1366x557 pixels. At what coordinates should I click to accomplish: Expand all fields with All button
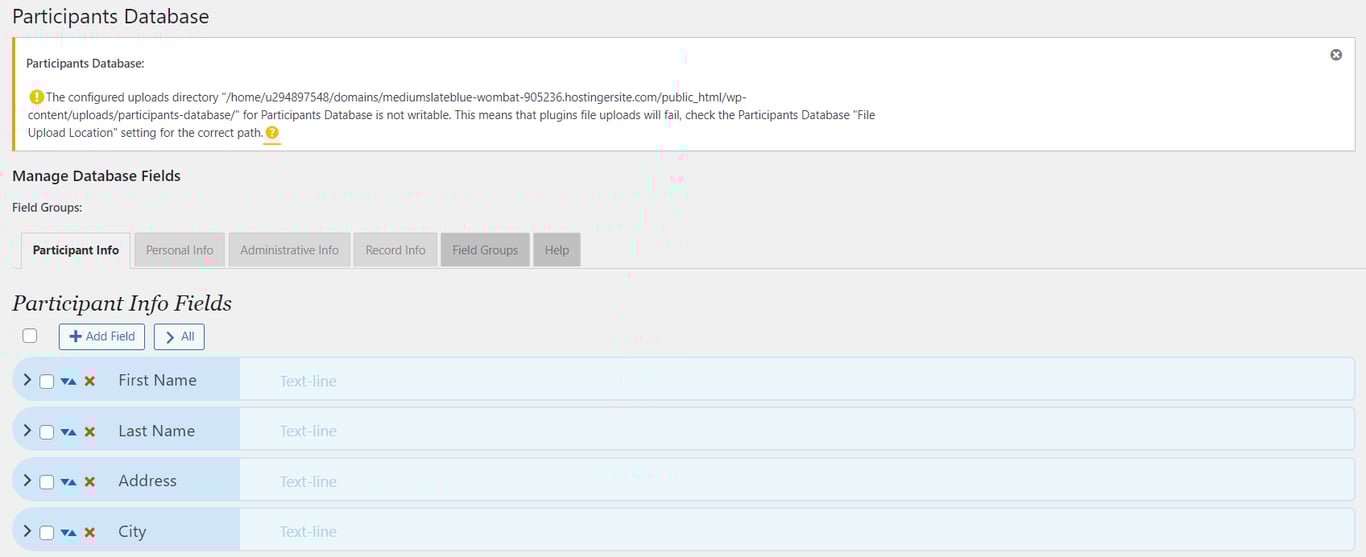179,337
